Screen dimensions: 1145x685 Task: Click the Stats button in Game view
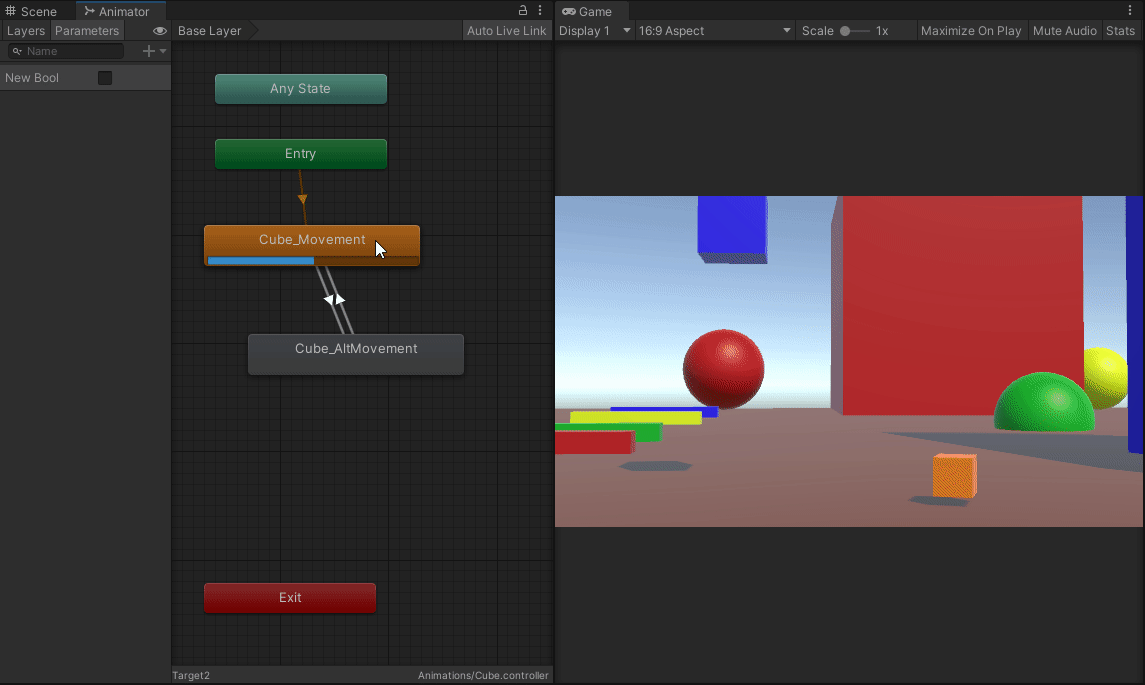pyautogui.click(x=1120, y=30)
